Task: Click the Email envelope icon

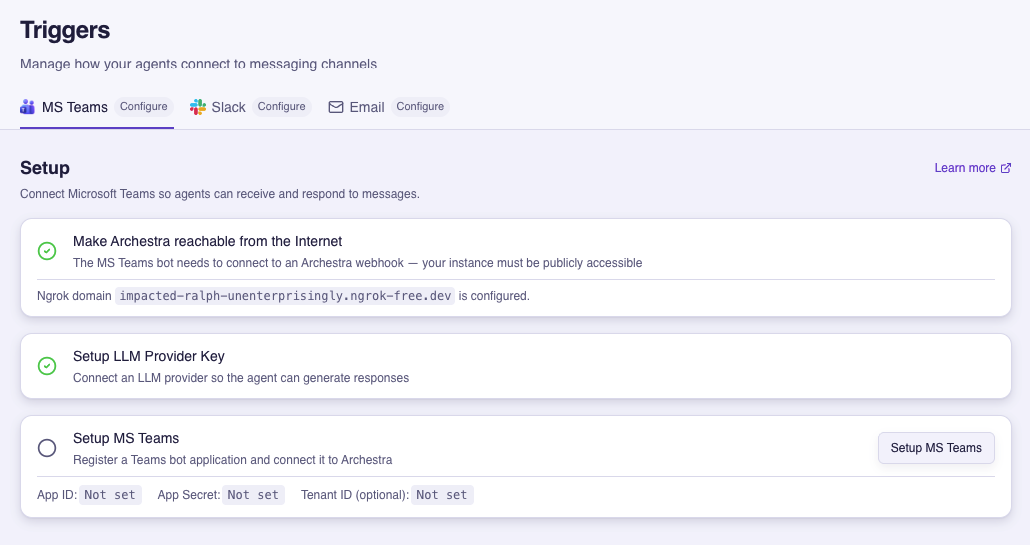Action: 336,107
